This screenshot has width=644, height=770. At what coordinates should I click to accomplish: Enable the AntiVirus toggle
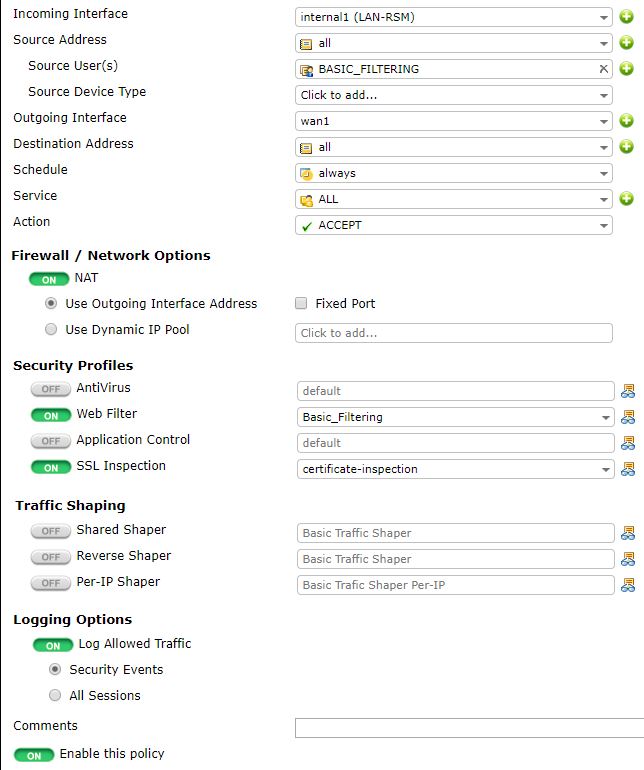coord(50,389)
